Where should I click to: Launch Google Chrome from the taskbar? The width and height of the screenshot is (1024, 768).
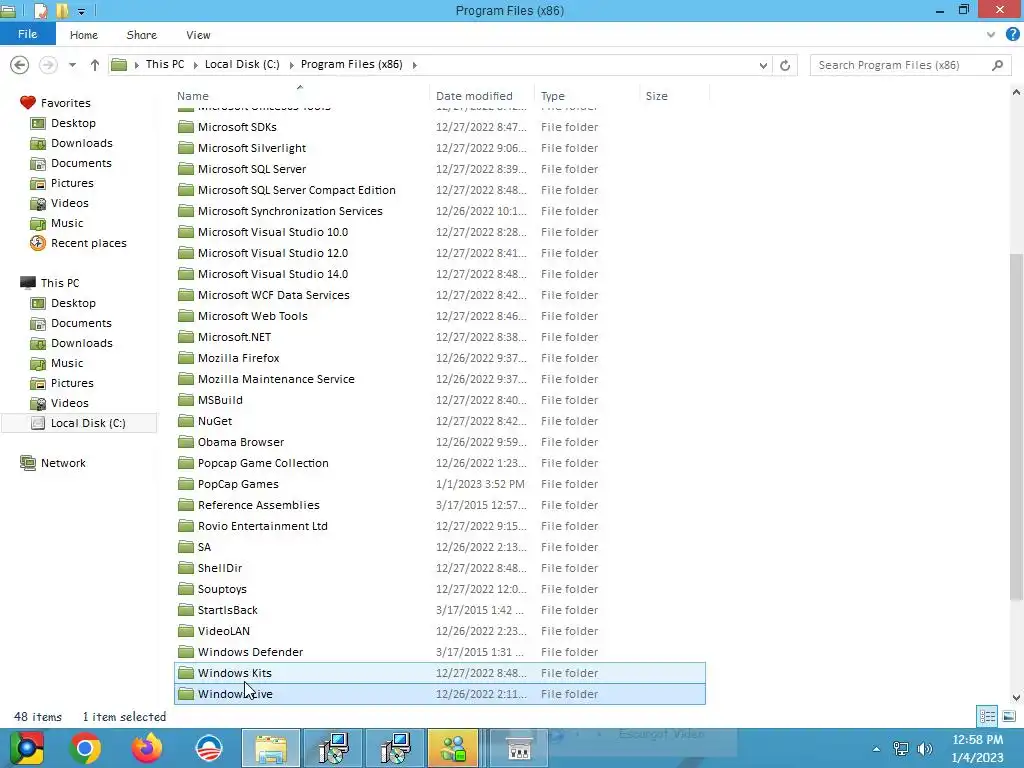pos(85,748)
